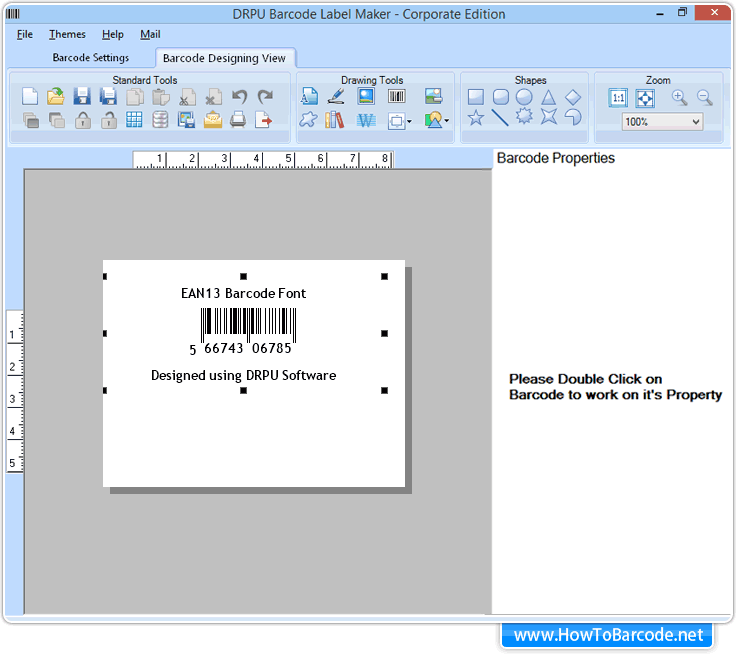Image resolution: width=736 pixels, height=655 pixels.
Task: Draw a triangle shape
Action: coord(548,98)
